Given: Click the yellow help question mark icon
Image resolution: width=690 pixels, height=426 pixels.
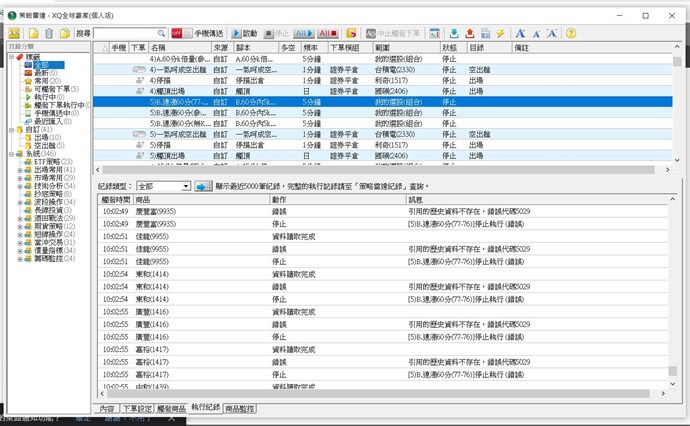Looking at the screenshot, I should pos(571,33).
